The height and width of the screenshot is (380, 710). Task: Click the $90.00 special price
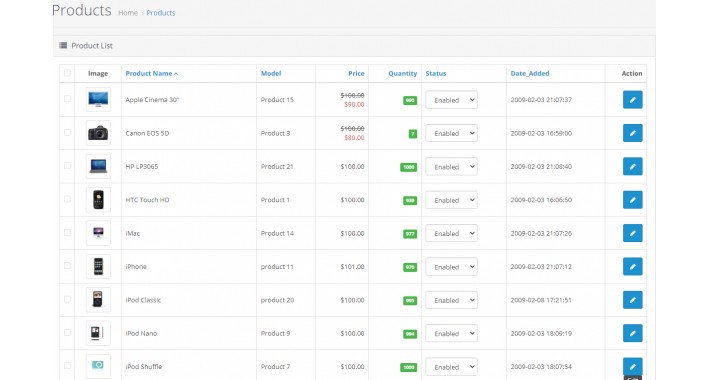point(354,105)
